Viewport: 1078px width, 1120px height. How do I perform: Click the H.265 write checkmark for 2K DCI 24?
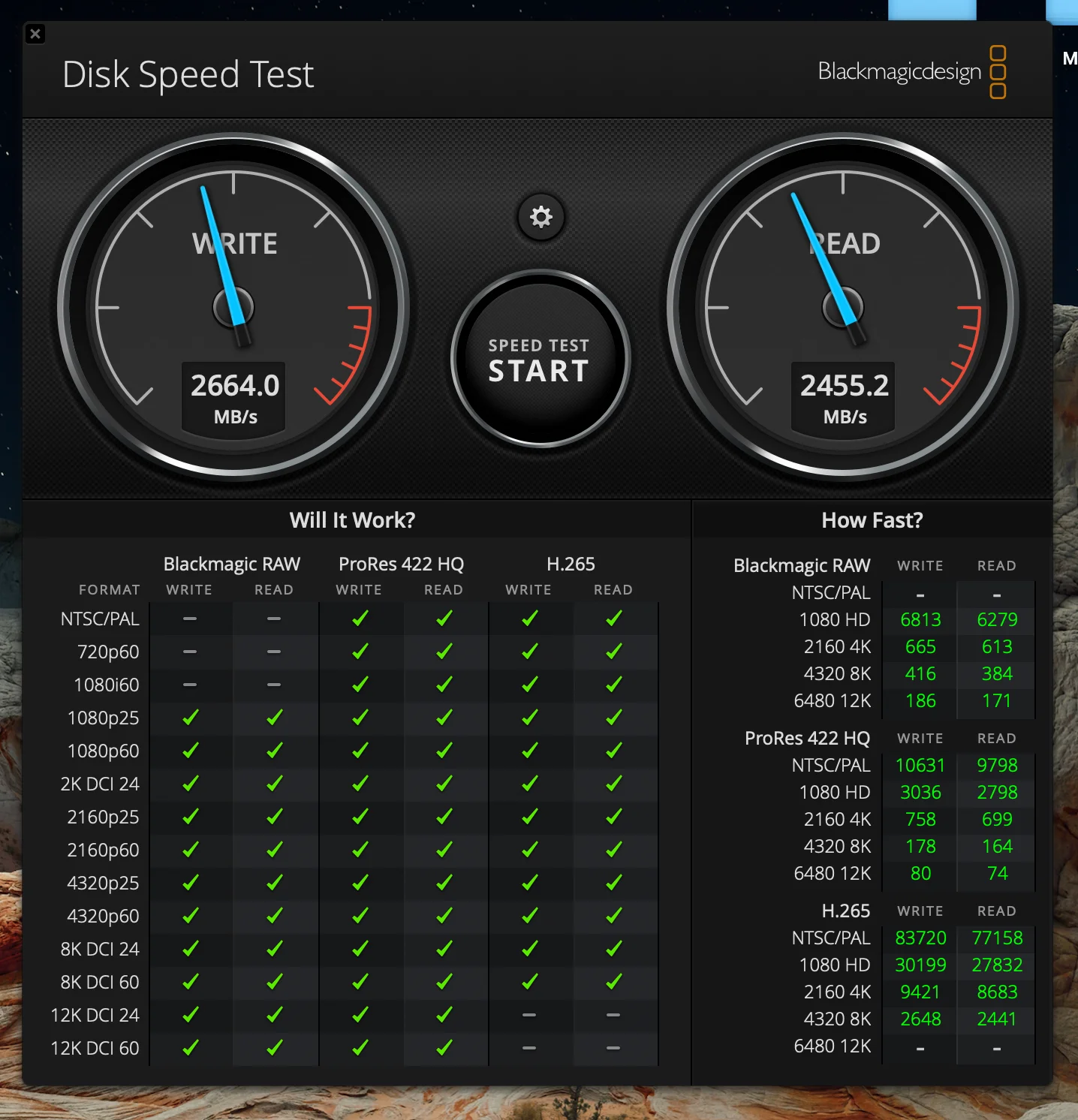coord(529,784)
